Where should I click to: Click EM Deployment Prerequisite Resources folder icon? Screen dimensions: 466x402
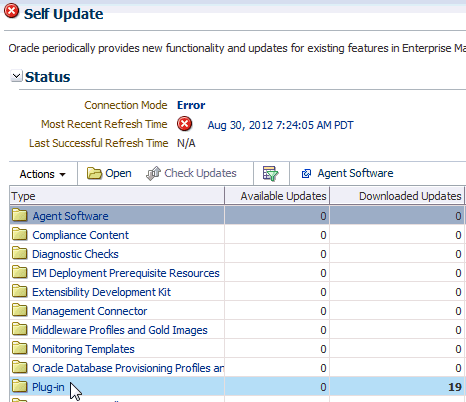[x=20, y=272]
